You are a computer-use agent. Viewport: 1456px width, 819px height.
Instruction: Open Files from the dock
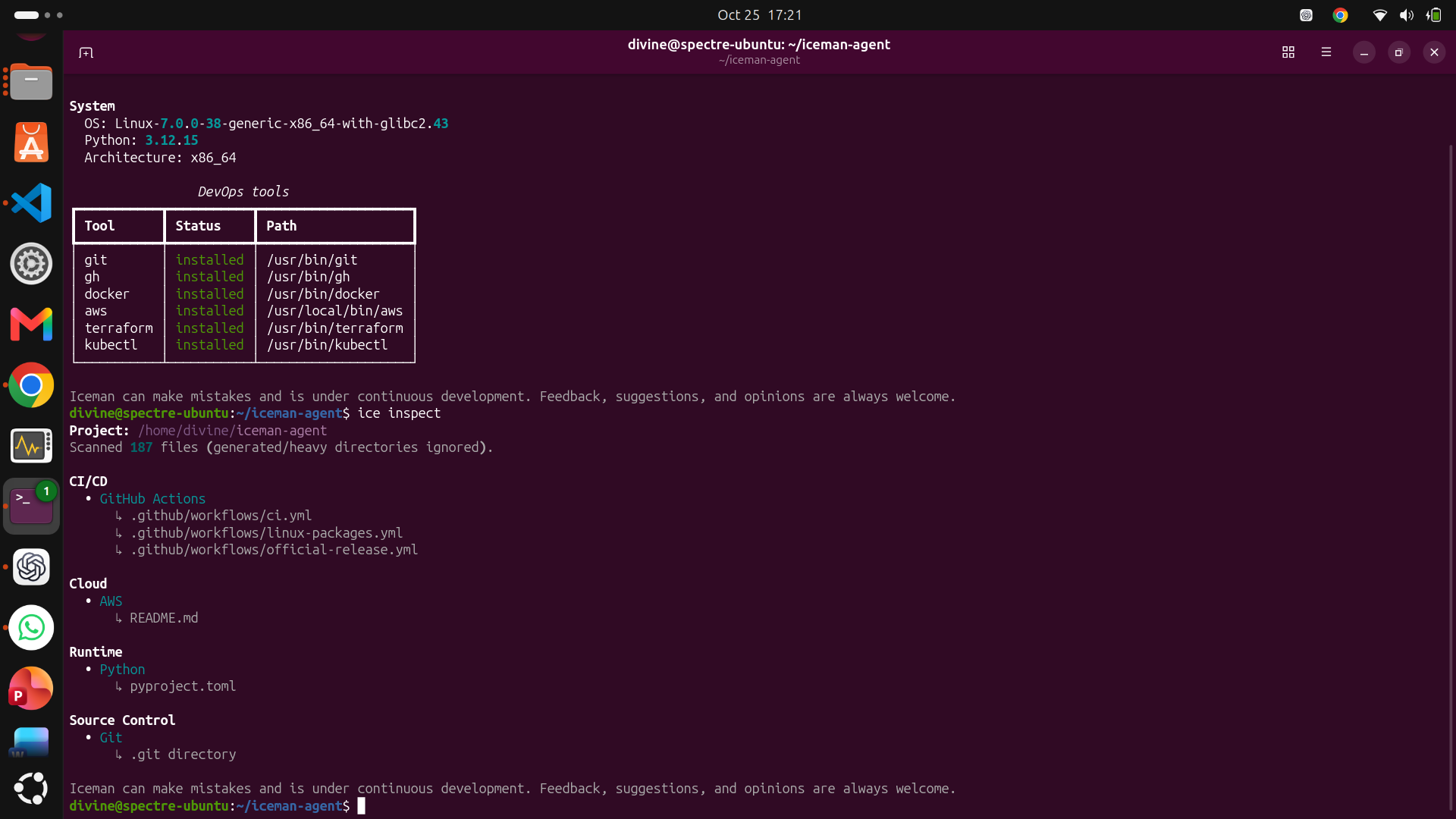pyautogui.click(x=31, y=82)
